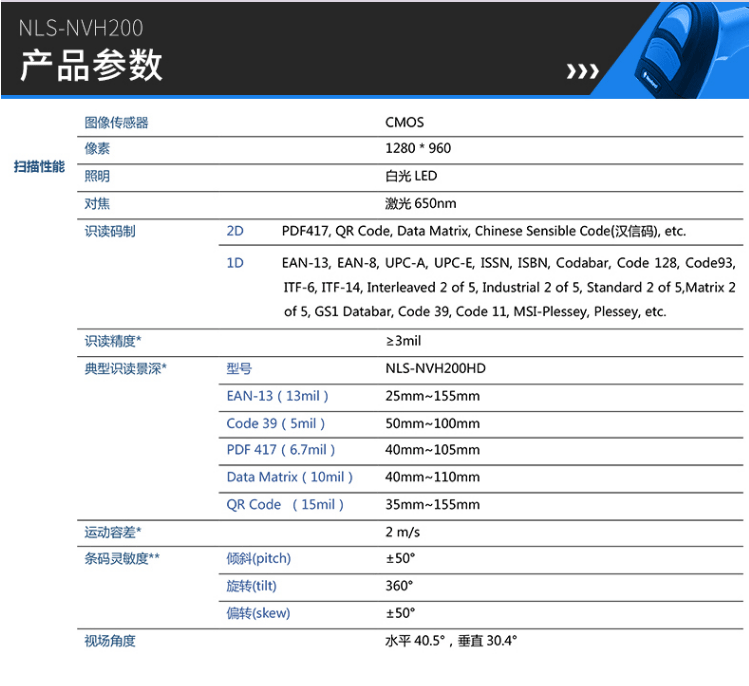Click the 激光 650nm value

pyautogui.click(x=420, y=204)
